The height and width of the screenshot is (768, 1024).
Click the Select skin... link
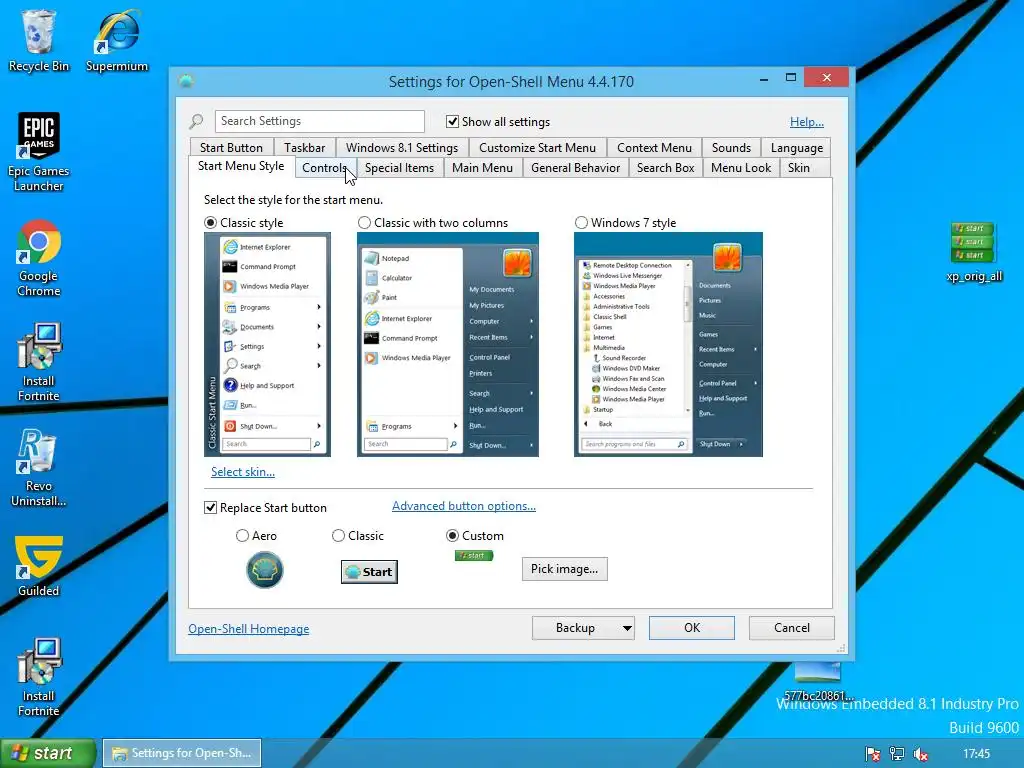pos(243,472)
